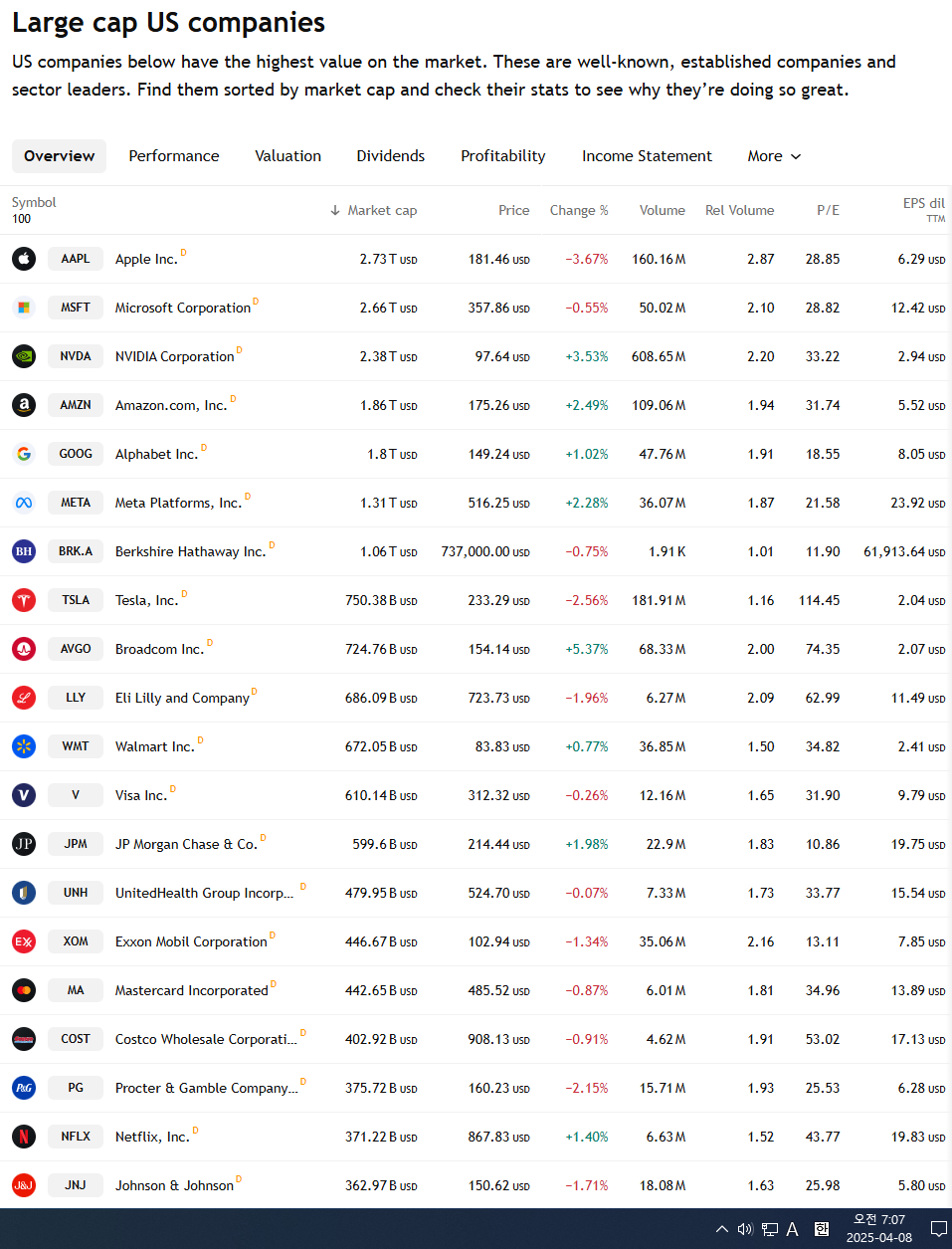The image size is (952, 1249).
Task: Sort by the Market cap column
Action: 373,210
